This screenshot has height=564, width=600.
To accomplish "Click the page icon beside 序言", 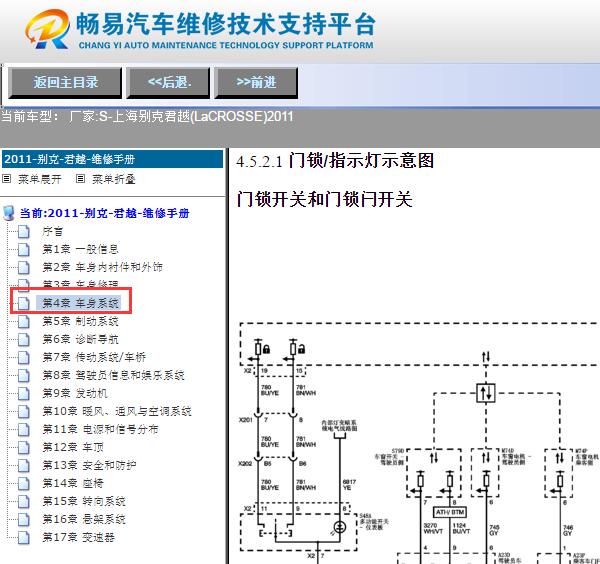I will [x=24, y=232].
